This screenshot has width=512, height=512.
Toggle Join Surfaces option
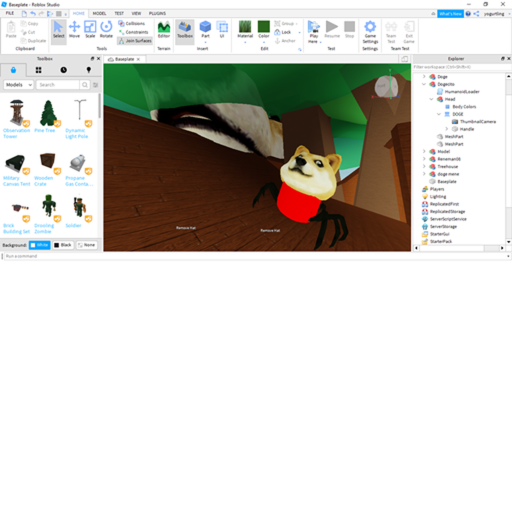pyautogui.click(x=135, y=41)
